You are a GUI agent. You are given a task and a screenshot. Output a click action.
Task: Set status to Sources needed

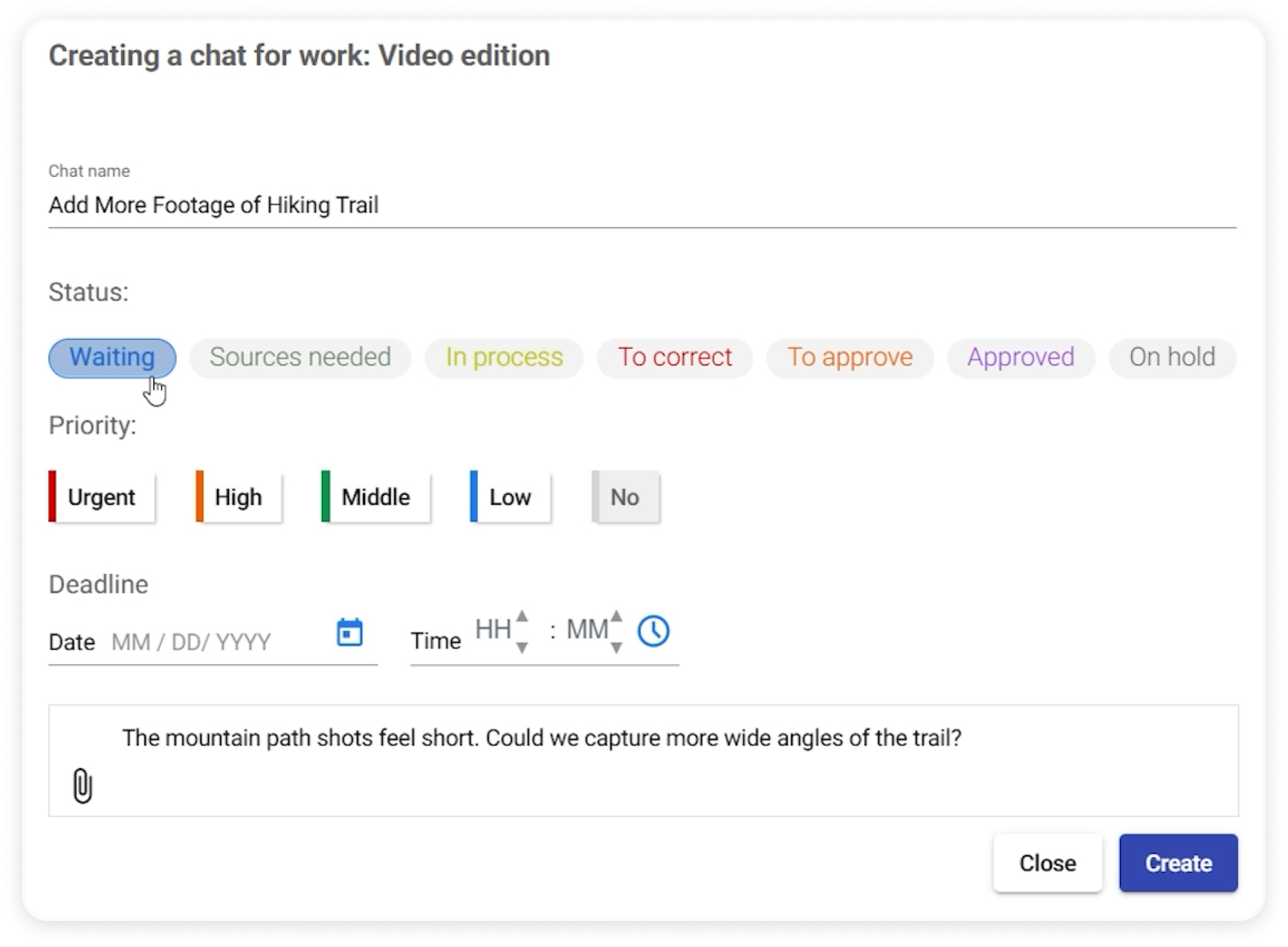(x=300, y=358)
